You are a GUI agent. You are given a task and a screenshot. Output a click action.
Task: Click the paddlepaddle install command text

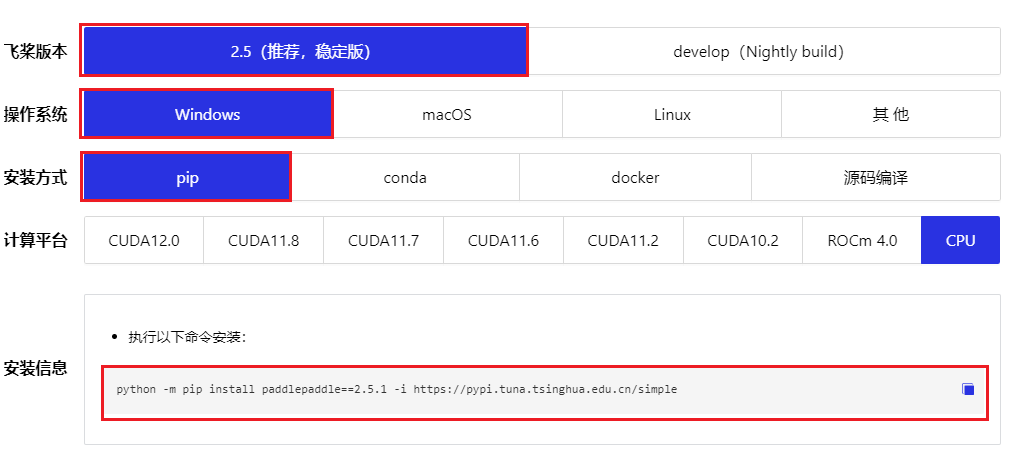pos(396,389)
